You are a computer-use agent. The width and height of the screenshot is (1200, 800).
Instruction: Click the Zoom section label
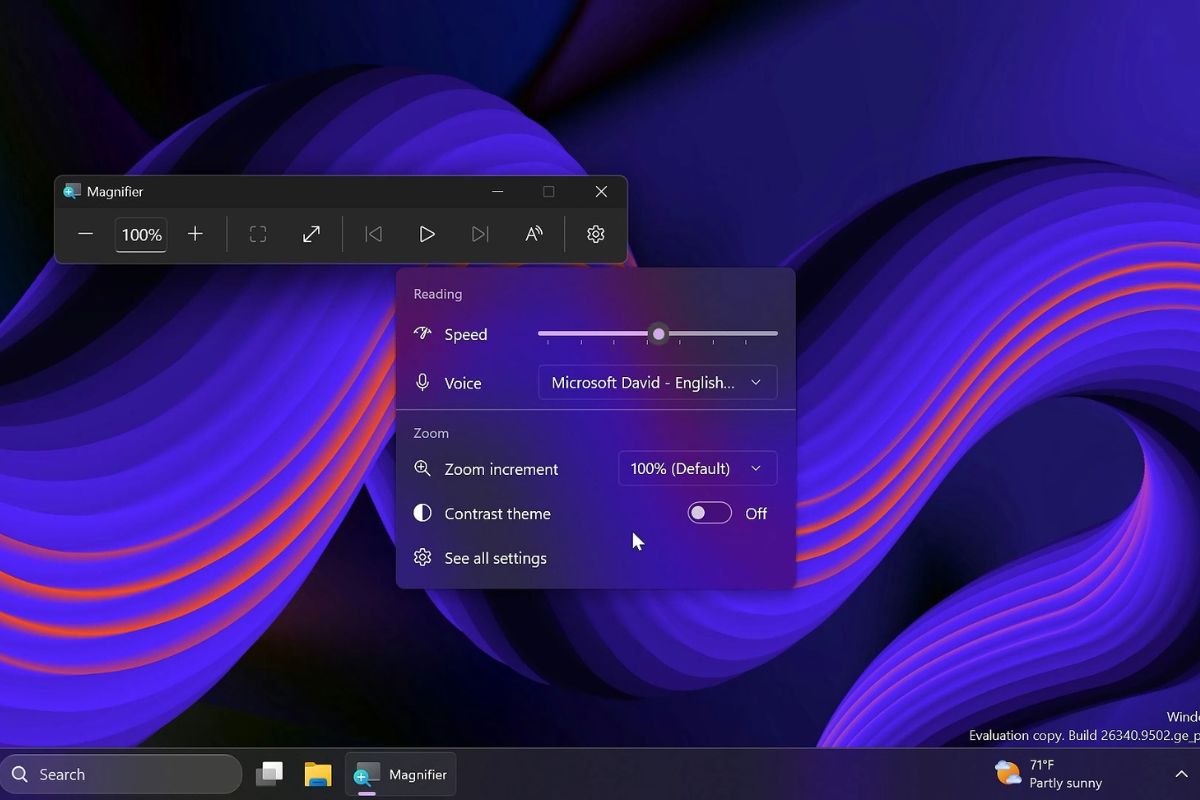(431, 433)
